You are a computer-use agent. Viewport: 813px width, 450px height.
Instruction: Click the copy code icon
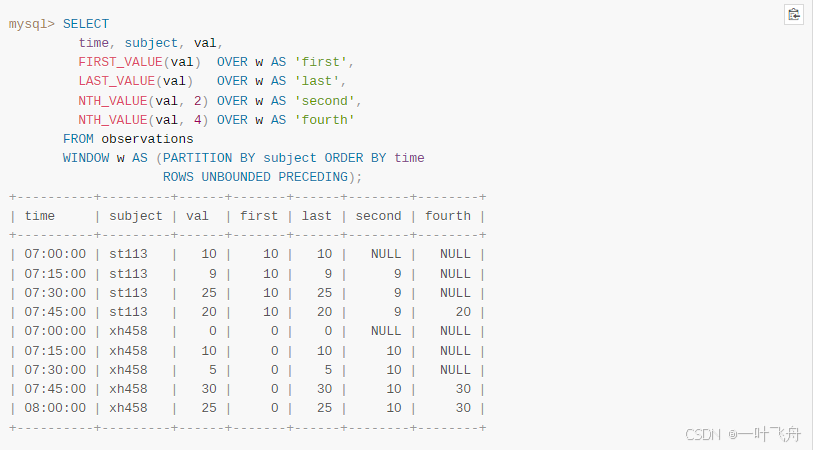coord(793,14)
